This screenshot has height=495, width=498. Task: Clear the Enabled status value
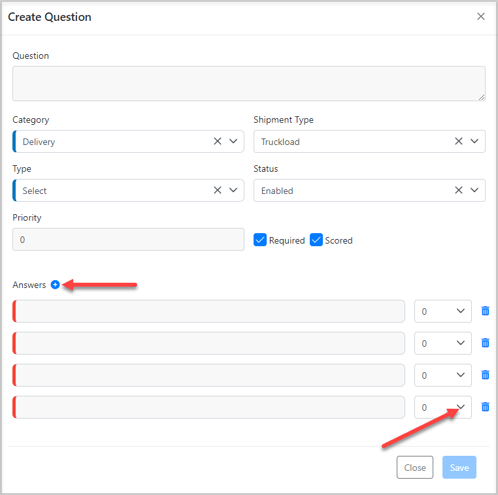[459, 190]
